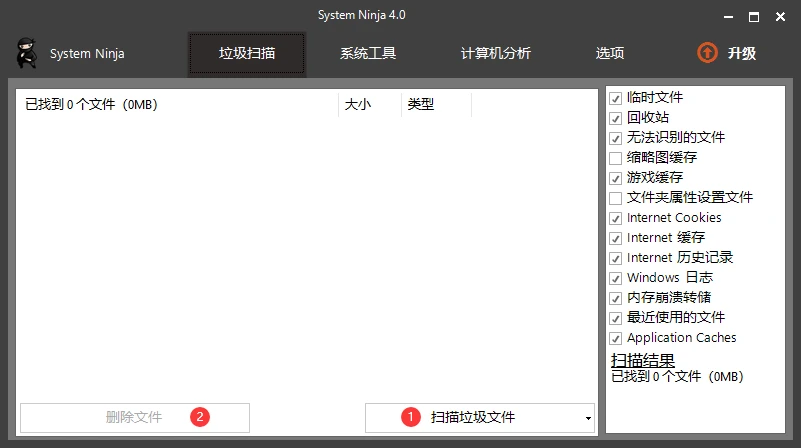Click the System Ninja brand name text
Screen dimensions: 801x448
click(87, 54)
